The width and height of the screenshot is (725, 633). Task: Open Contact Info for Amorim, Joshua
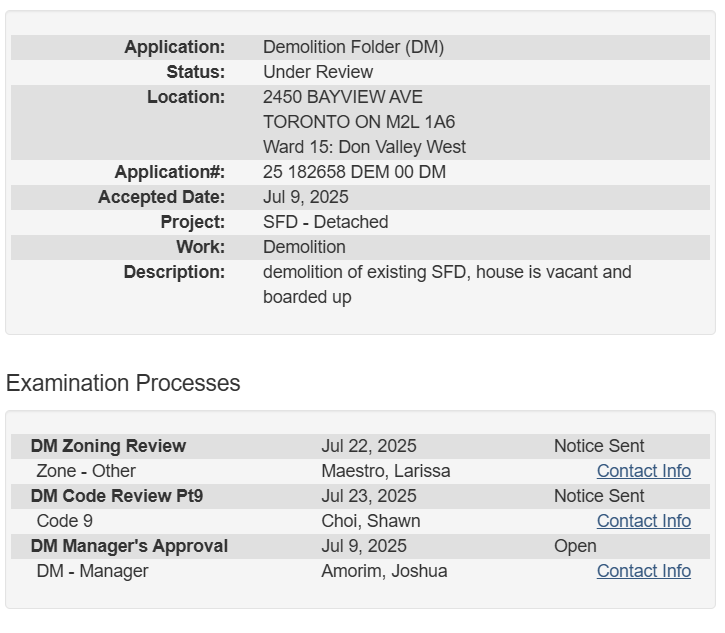643,571
